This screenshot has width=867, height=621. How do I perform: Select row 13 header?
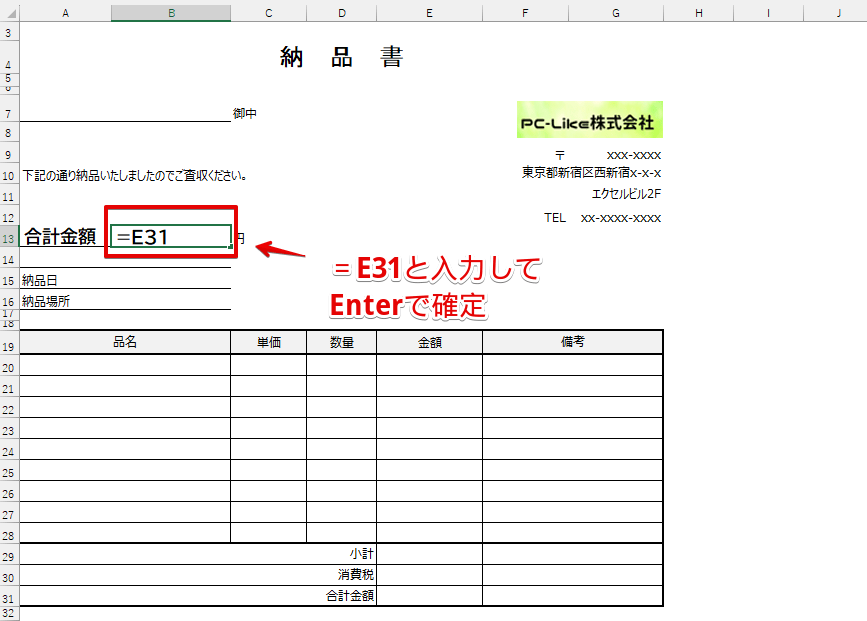pos(9,237)
